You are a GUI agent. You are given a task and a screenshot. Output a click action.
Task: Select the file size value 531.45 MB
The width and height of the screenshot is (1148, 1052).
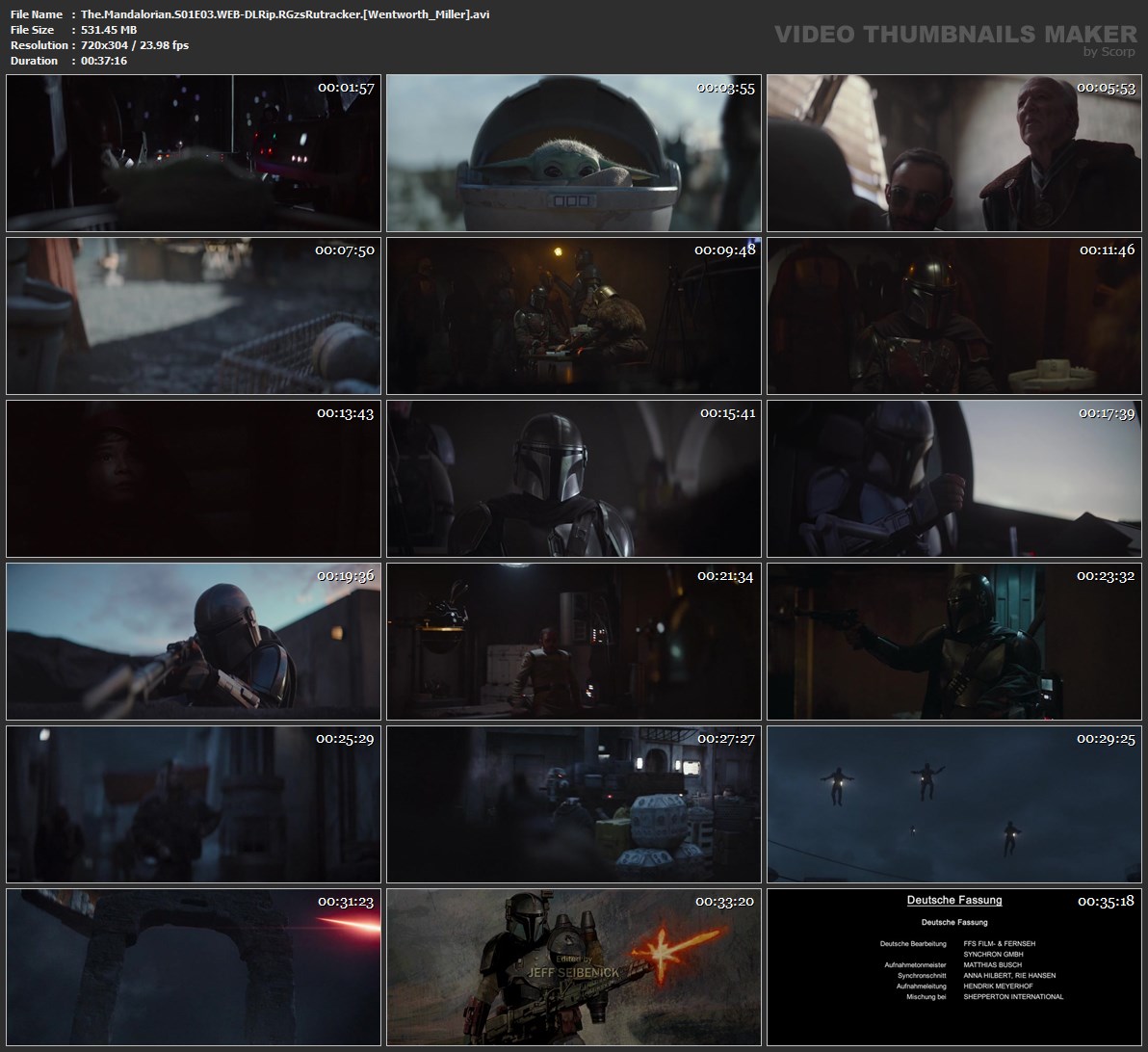click(109, 29)
